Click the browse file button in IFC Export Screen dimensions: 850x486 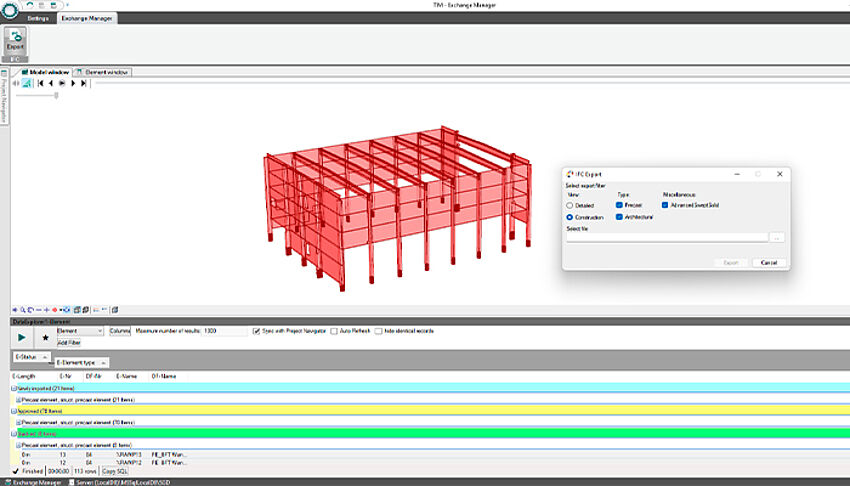pos(778,238)
